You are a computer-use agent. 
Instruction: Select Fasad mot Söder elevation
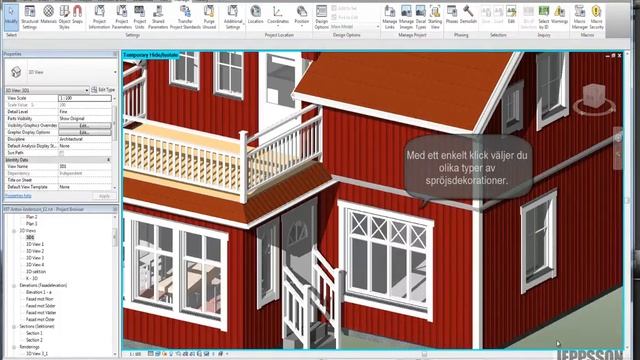coord(40,306)
